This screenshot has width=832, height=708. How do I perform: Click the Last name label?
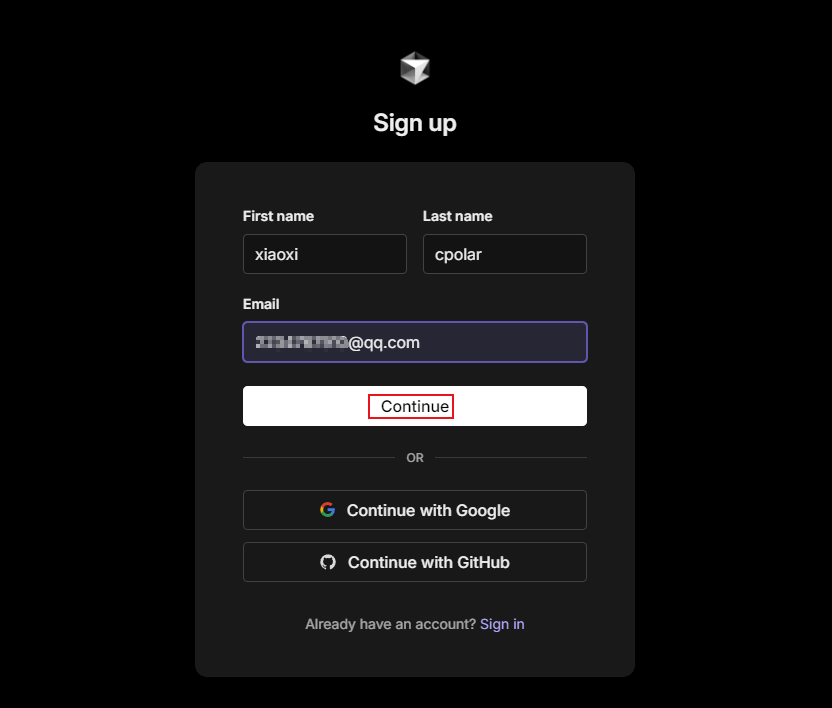point(457,216)
